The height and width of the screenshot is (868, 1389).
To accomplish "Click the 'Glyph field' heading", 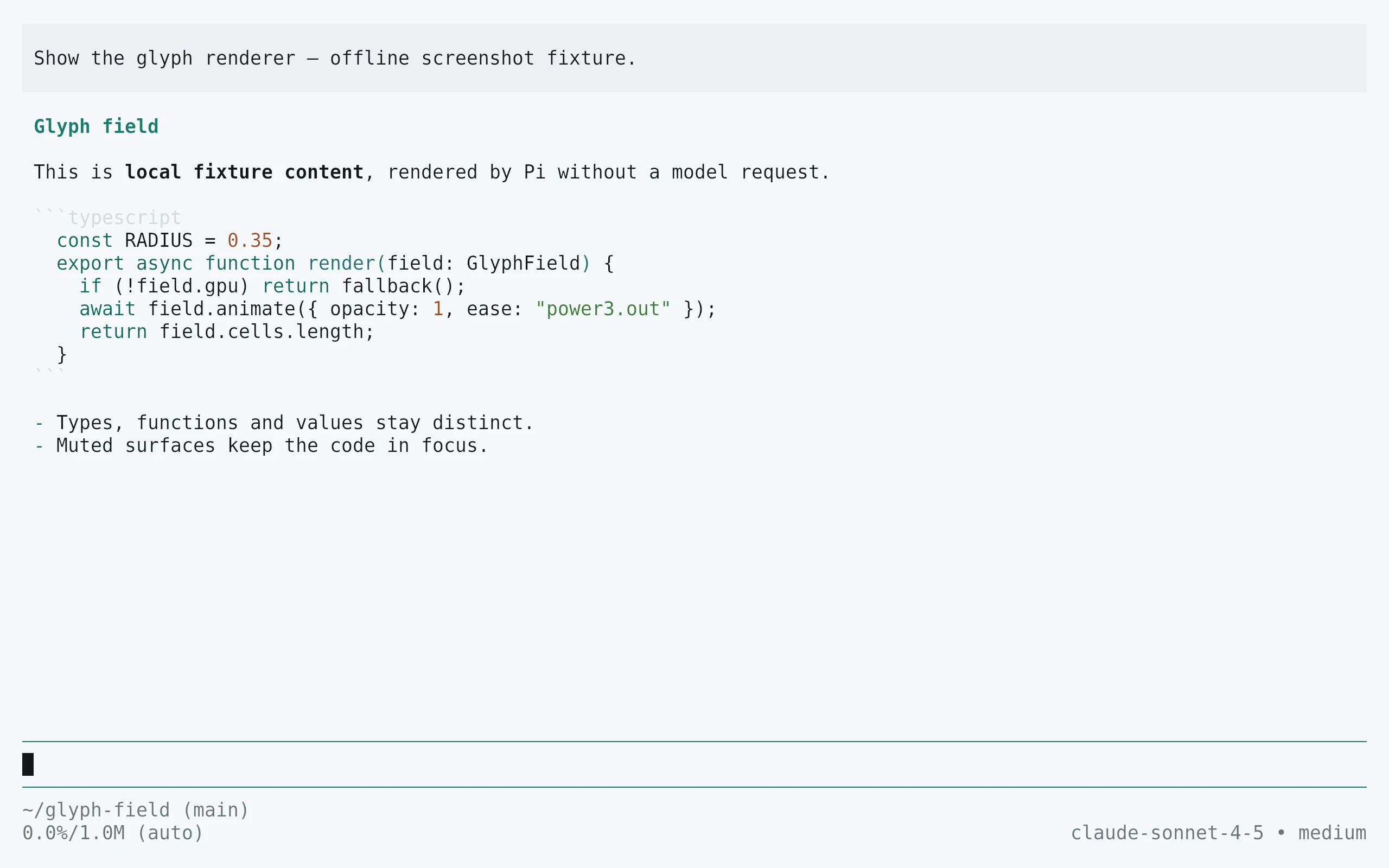I will (96, 126).
